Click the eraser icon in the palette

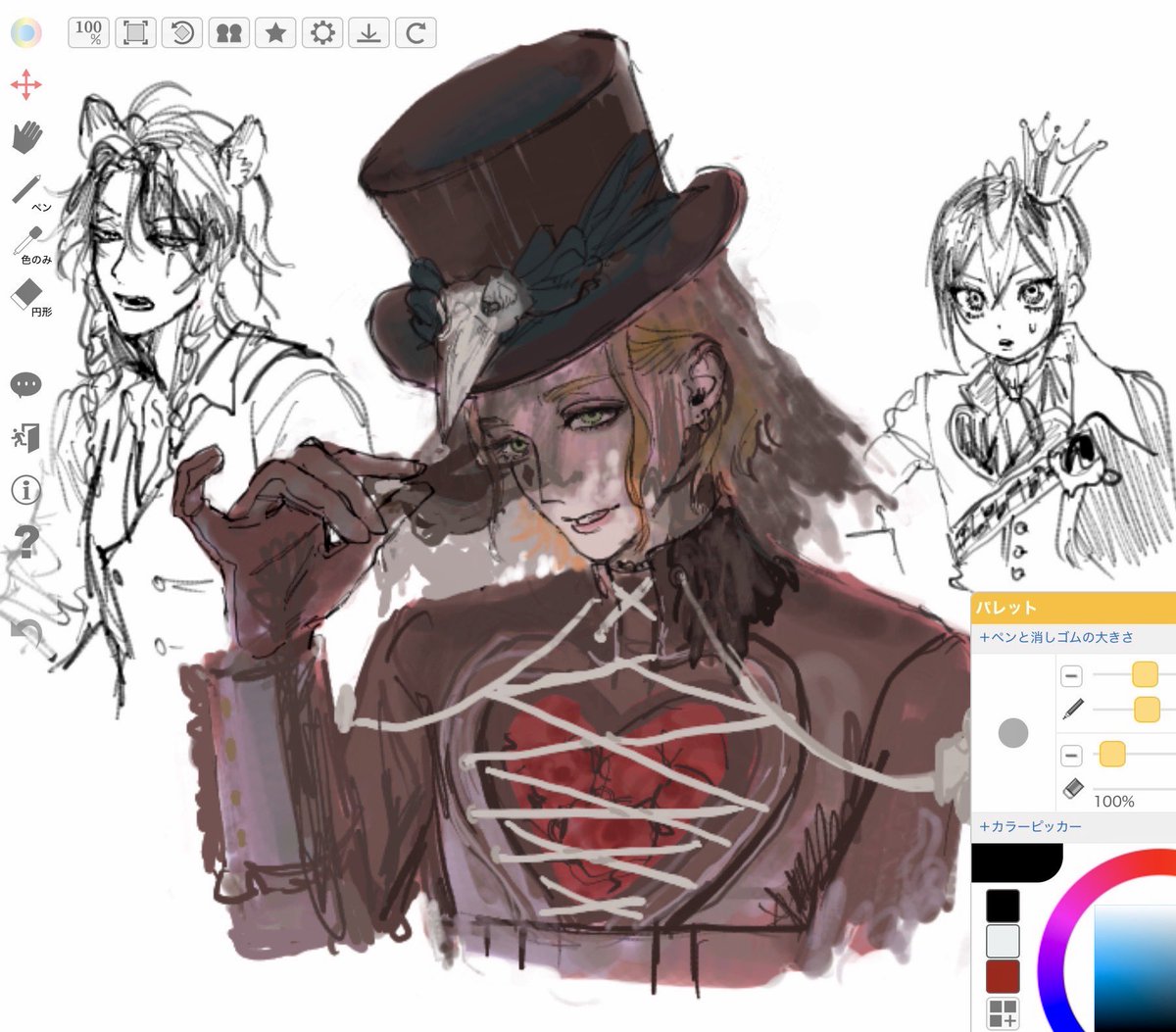tap(1072, 788)
